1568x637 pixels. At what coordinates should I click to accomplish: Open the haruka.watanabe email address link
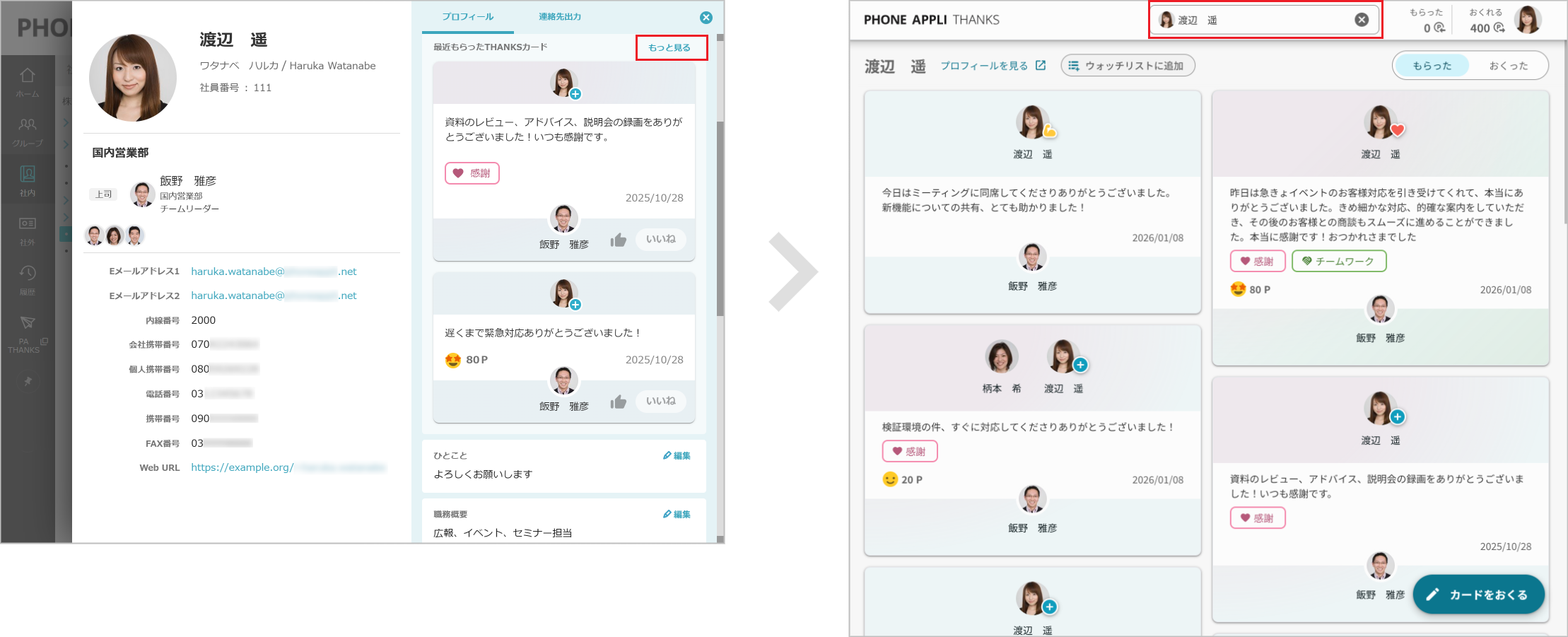pyautogui.click(x=273, y=271)
